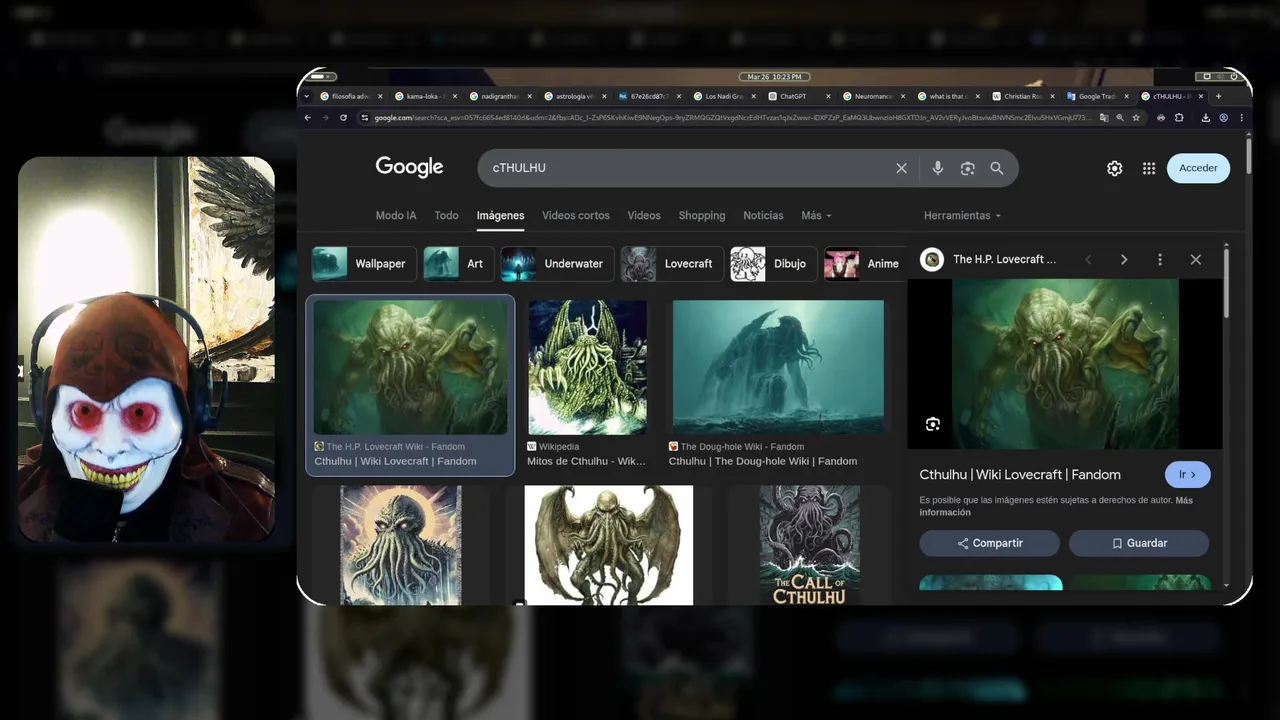The image size is (1280, 720).
Task: Switch to kama-loka browser tab
Action: point(420,96)
